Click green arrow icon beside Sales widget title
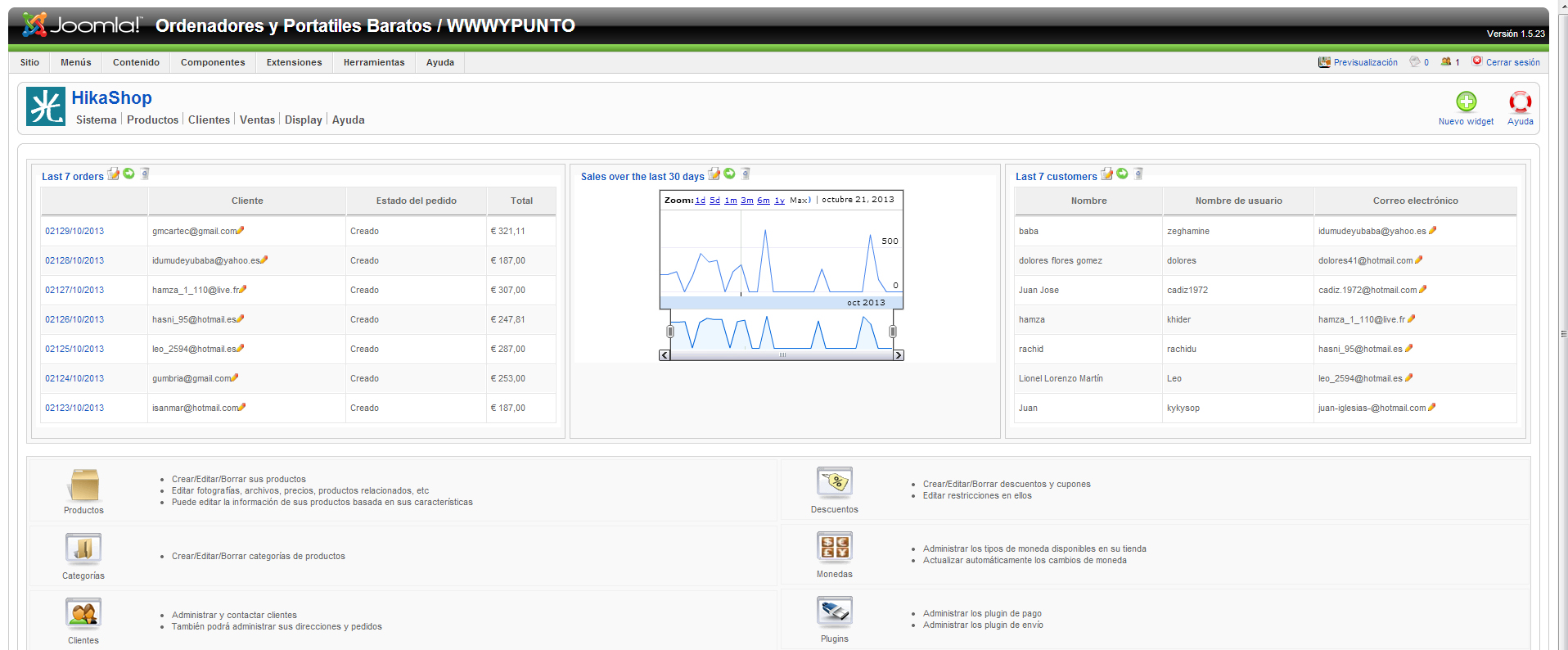The width and height of the screenshot is (1568, 650). tap(729, 174)
